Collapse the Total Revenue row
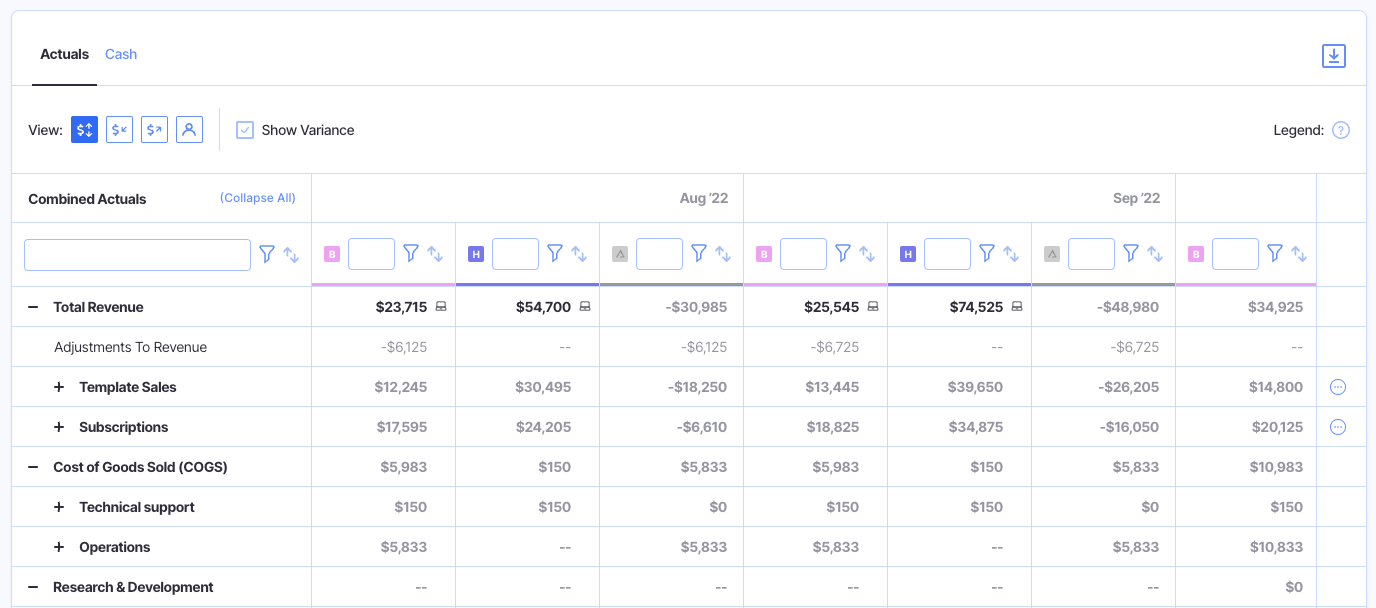The height and width of the screenshot is (608, 1376). [x=33, y=307]
